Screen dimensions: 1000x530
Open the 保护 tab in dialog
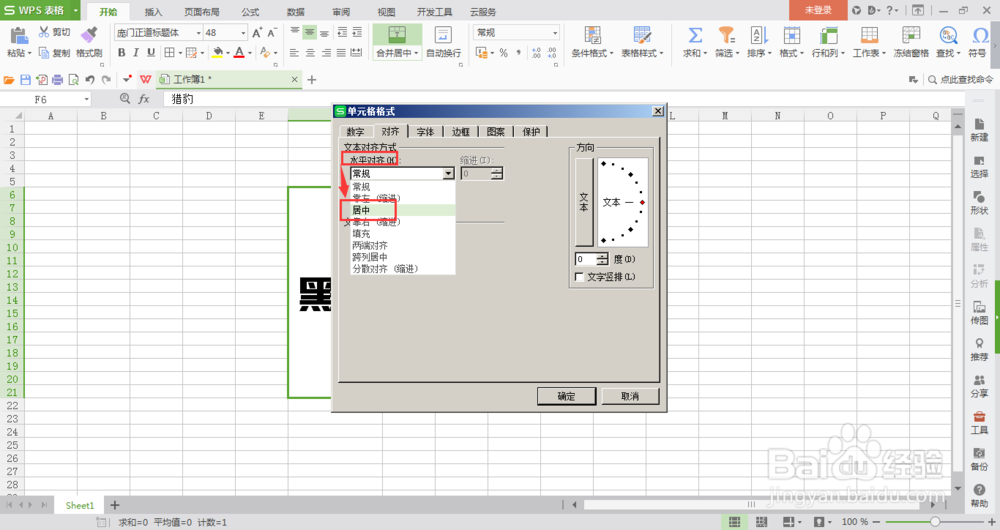(x=531, y=132)
